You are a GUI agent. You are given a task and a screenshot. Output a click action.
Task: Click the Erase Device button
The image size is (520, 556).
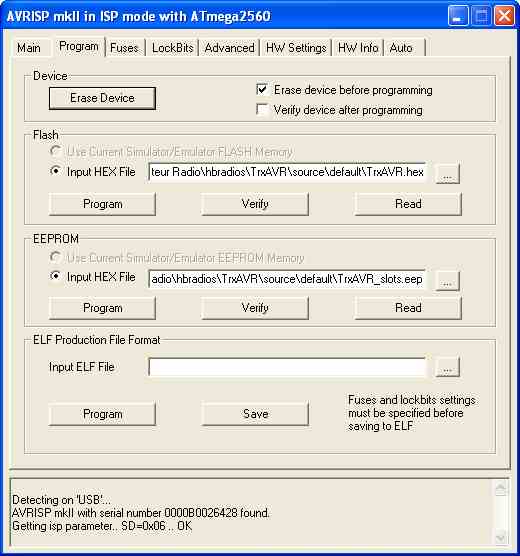[x=102, y=98]
